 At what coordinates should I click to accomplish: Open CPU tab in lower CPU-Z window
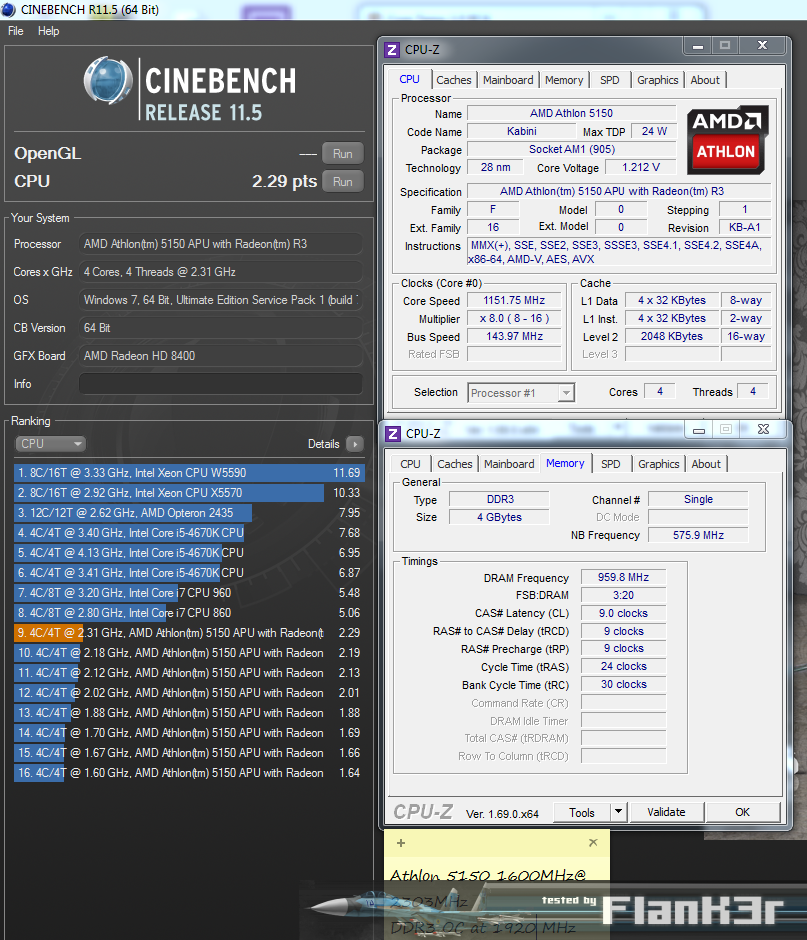point(411,464)
